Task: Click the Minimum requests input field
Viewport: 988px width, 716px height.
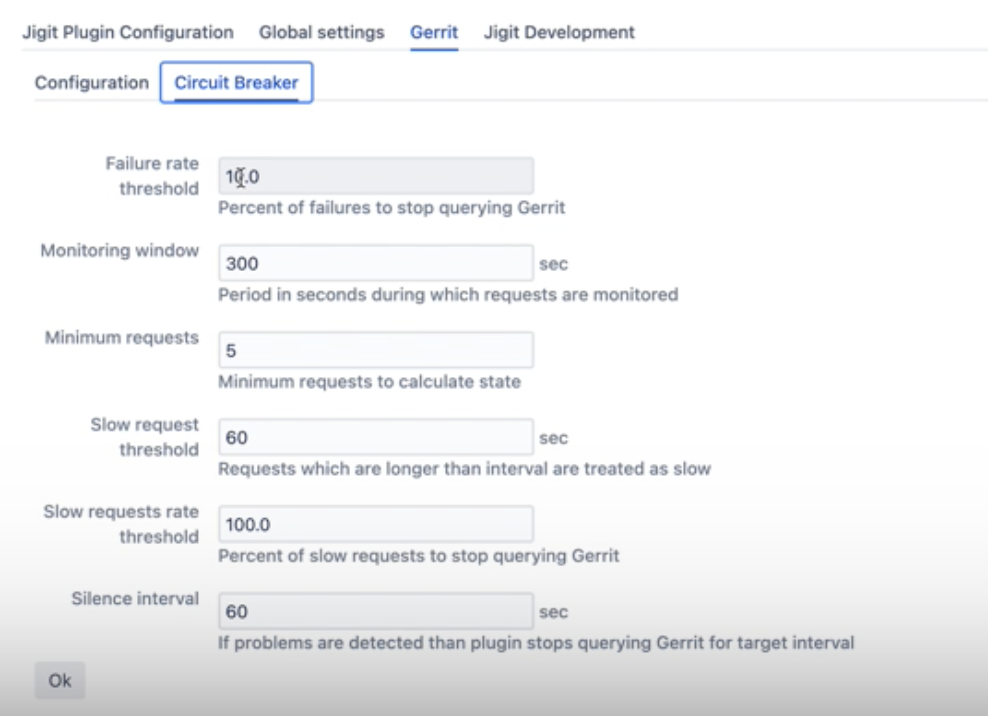Action: pyautogui.click(x=375, y=351)
